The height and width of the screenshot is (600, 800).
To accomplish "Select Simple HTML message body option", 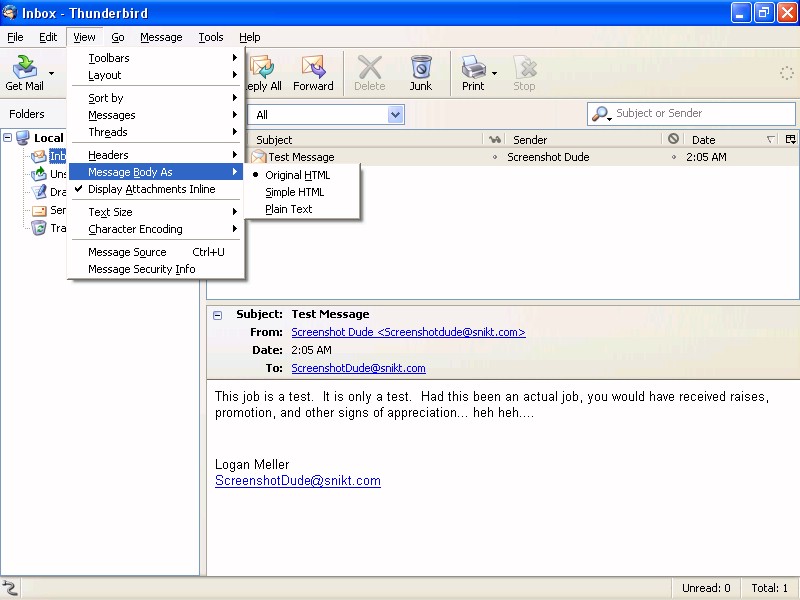I will [302, 192].
